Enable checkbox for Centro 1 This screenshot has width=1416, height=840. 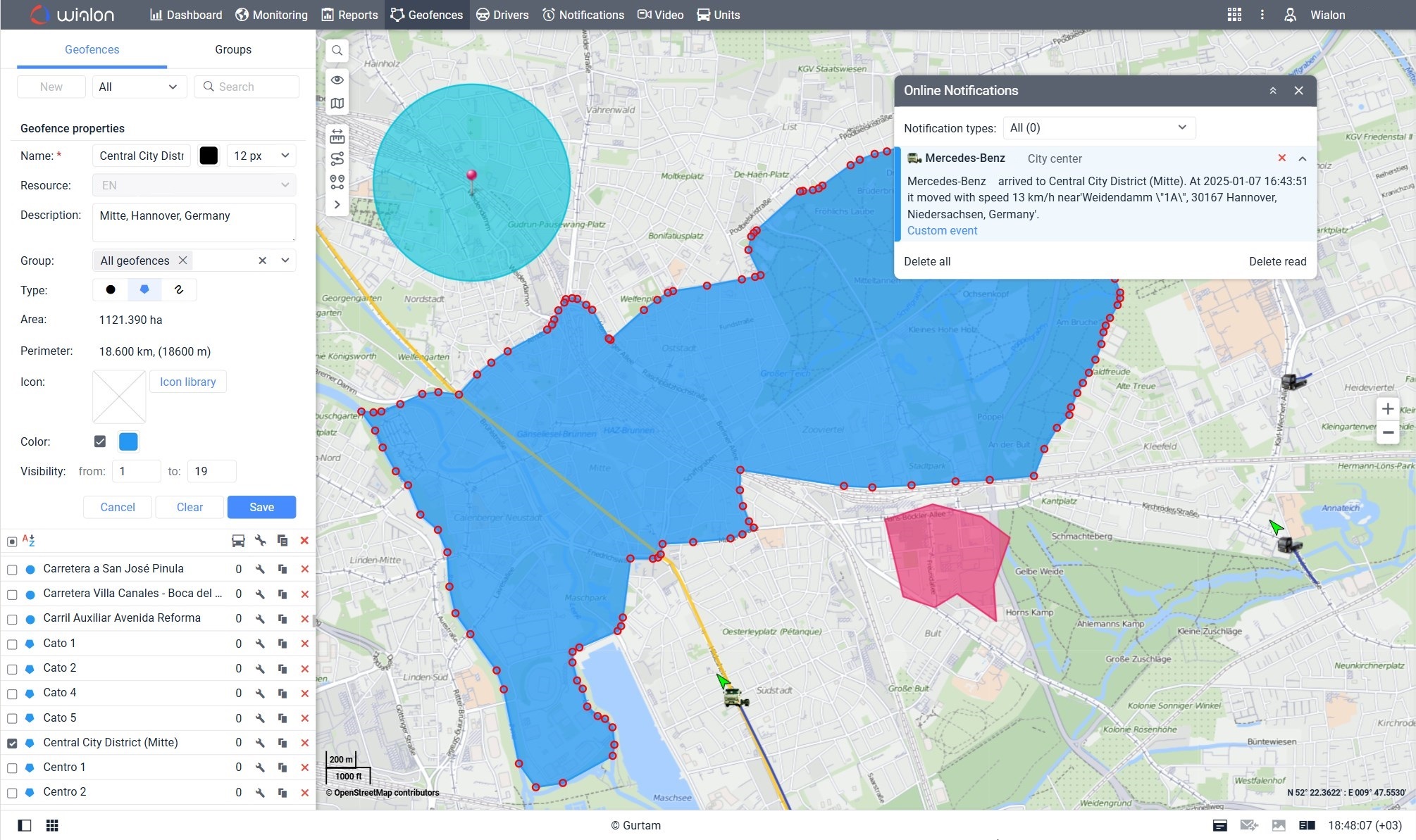point(11,767)
